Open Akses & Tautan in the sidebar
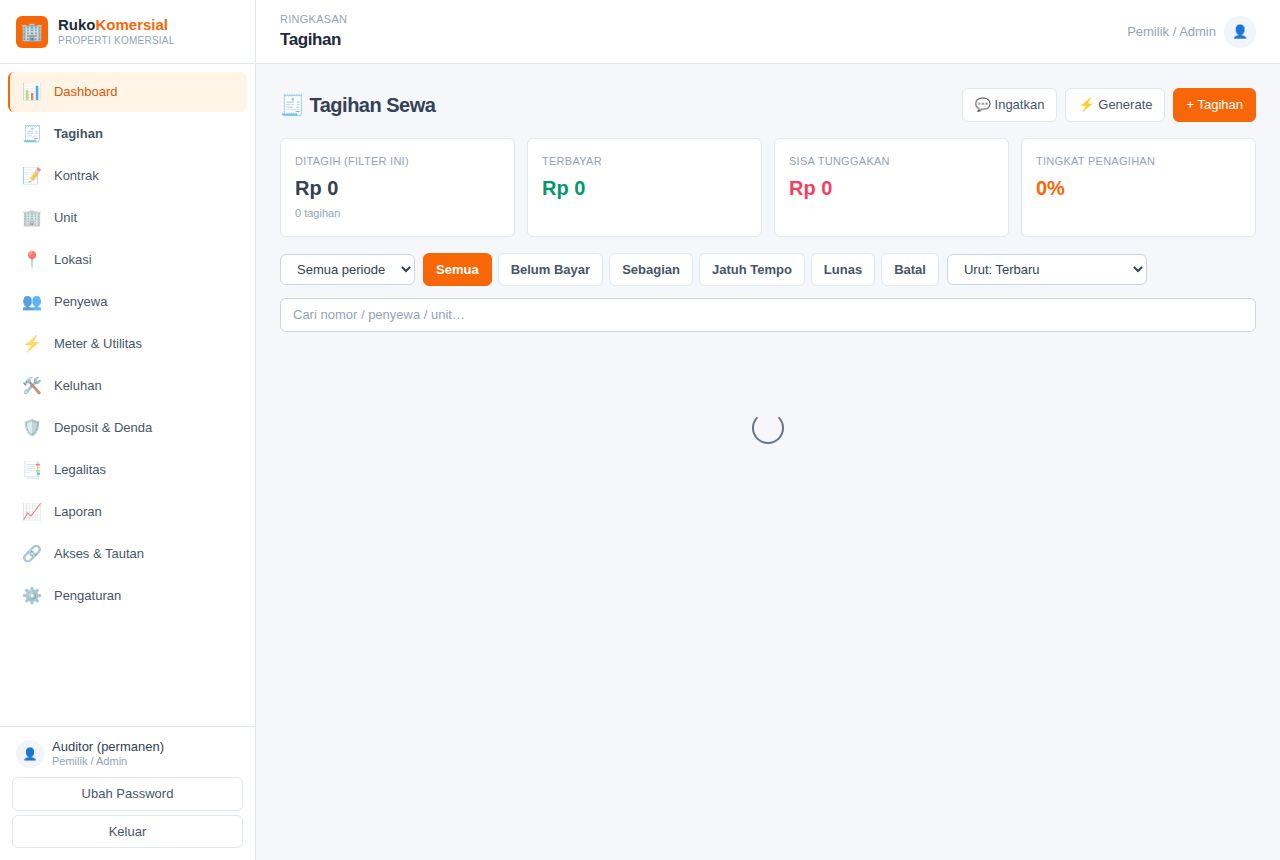The width and height of the screenshot is (1280, 860). click(x=127, y=554)
